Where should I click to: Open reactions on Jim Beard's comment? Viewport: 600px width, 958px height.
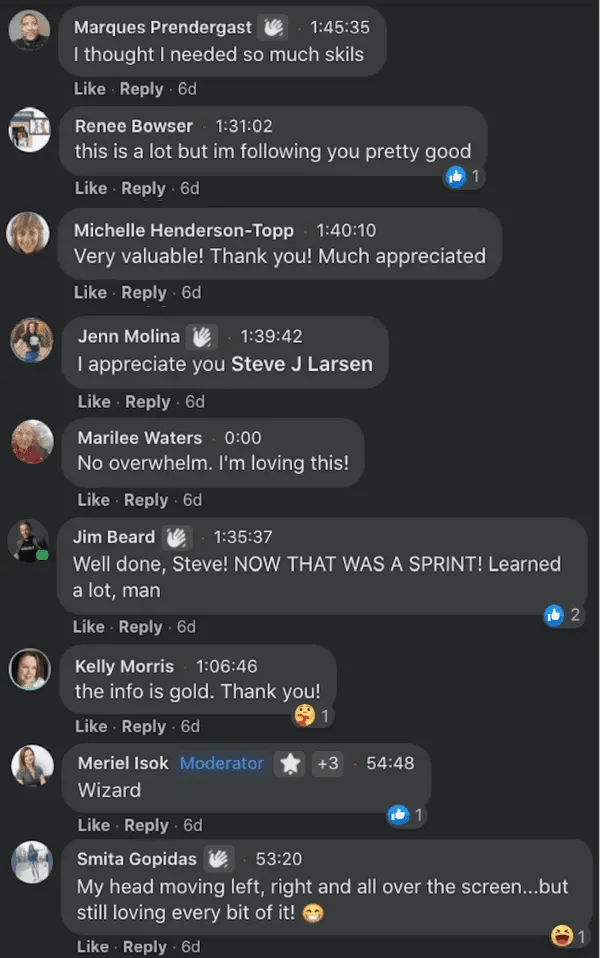562,615
